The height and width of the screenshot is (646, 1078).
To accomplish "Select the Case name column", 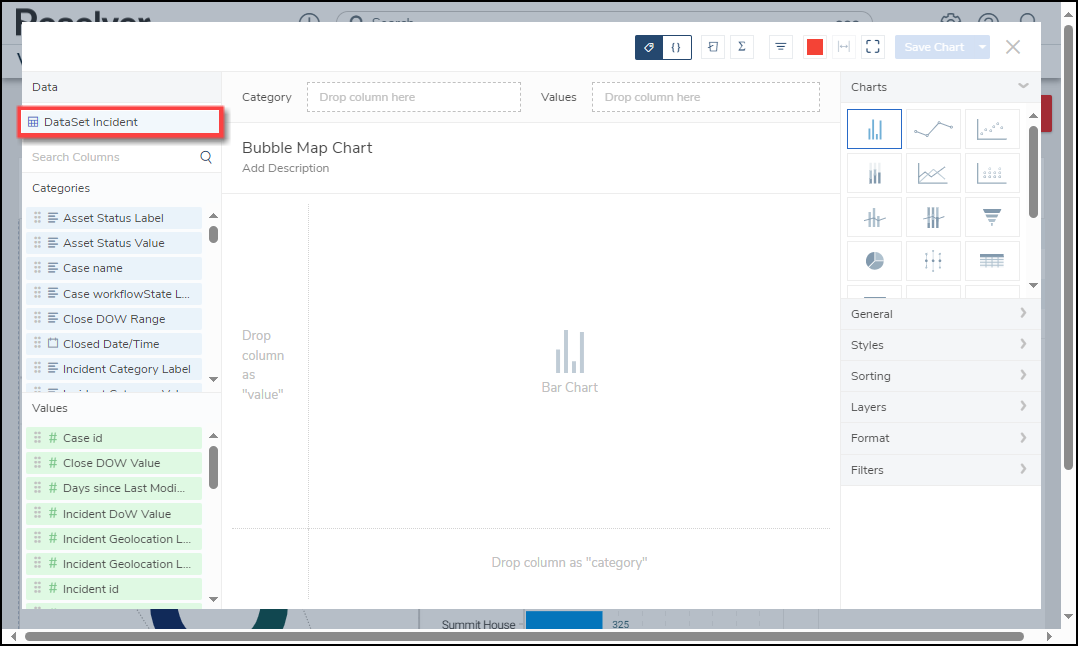I will [114, 268].
